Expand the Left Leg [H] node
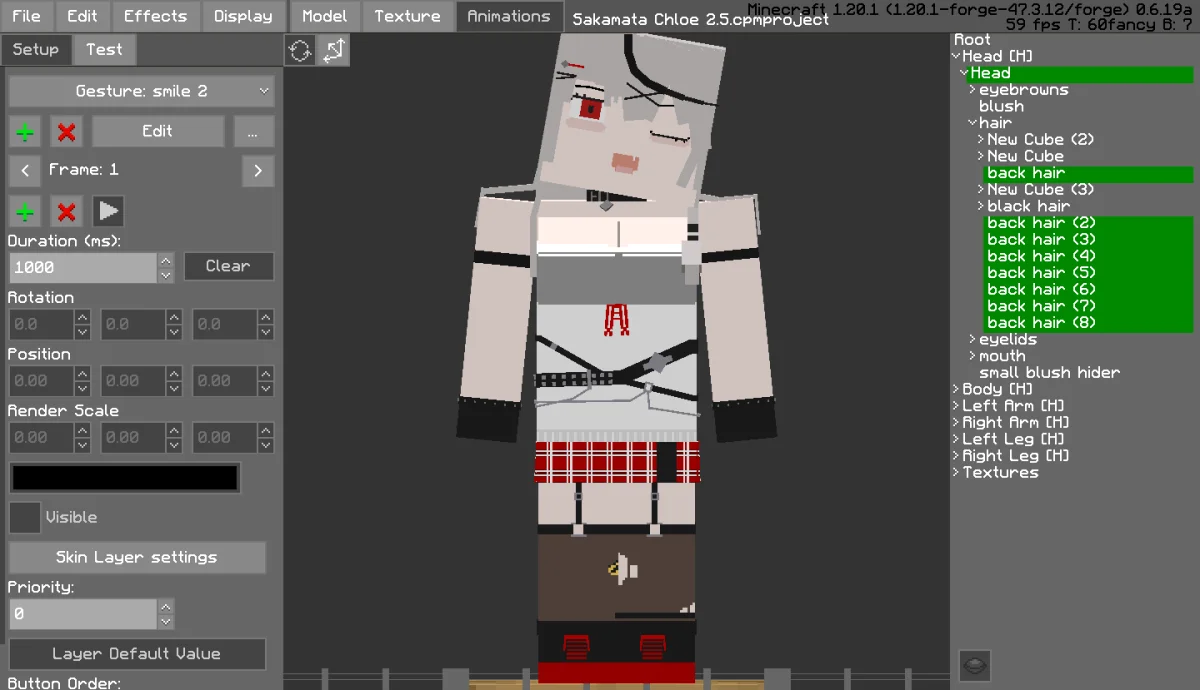This screenshot has width=1200, height=690. pyautogui.click(x=956, y=439)
